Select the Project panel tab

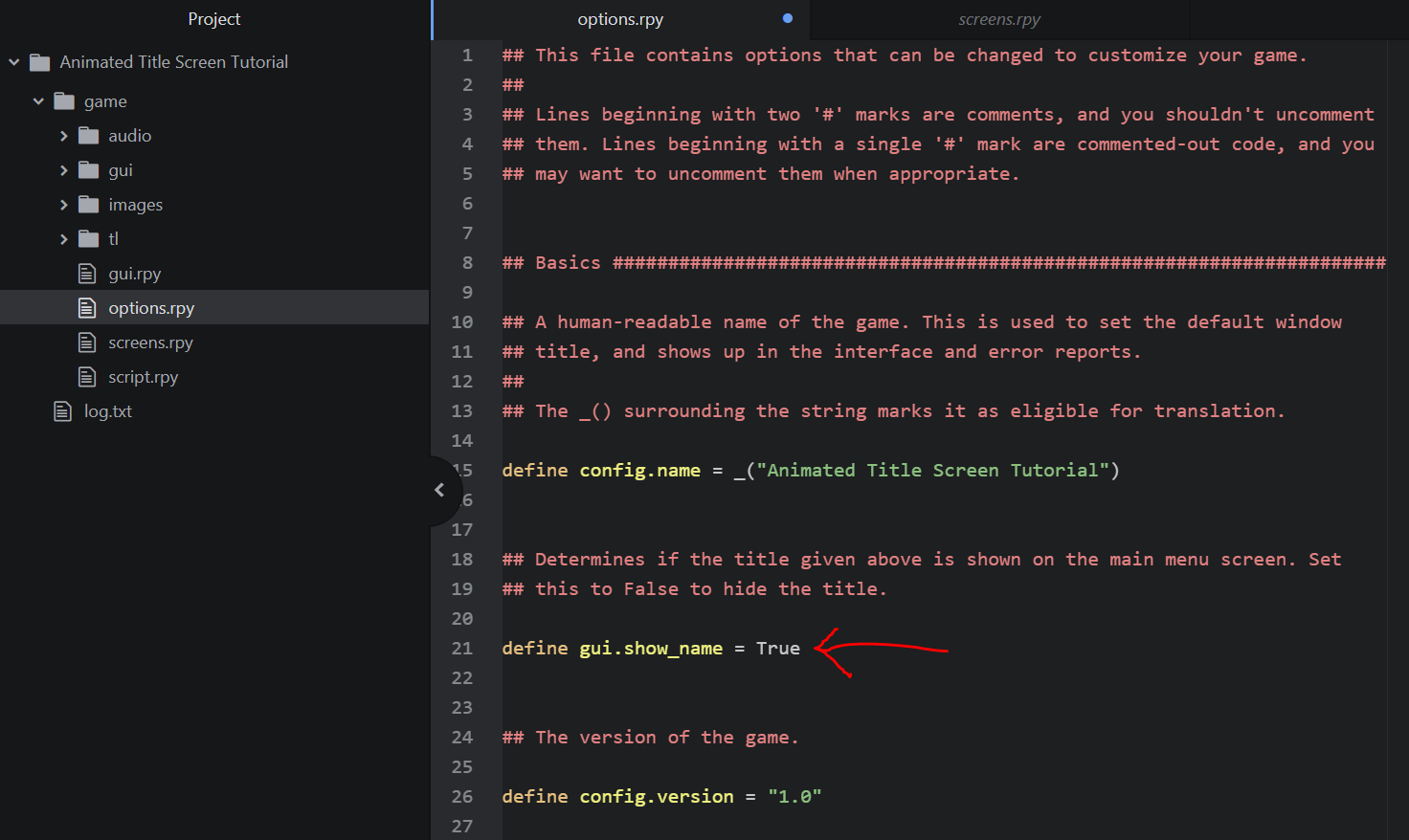tap(214, 19)
